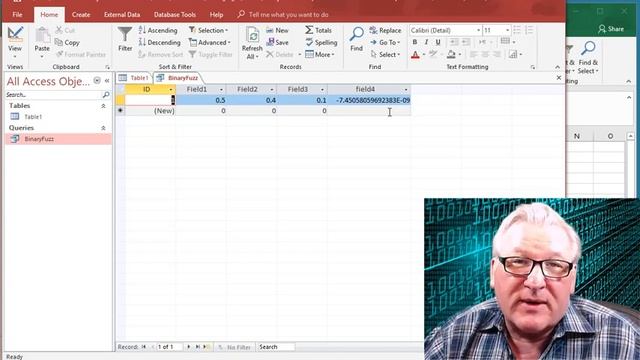Open the font name combo box
640x360 pixels.
(x=445, y=30)
